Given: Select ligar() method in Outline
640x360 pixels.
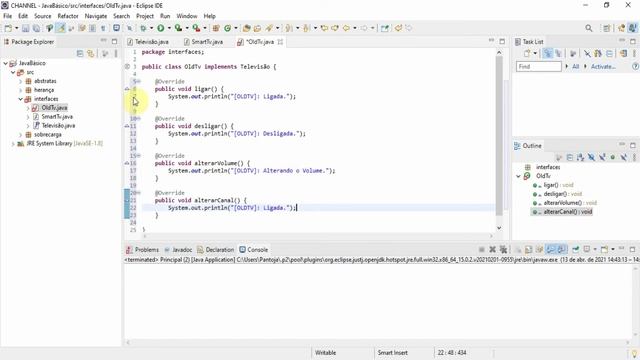Looking at the screenshot, I should pos(553,185).
